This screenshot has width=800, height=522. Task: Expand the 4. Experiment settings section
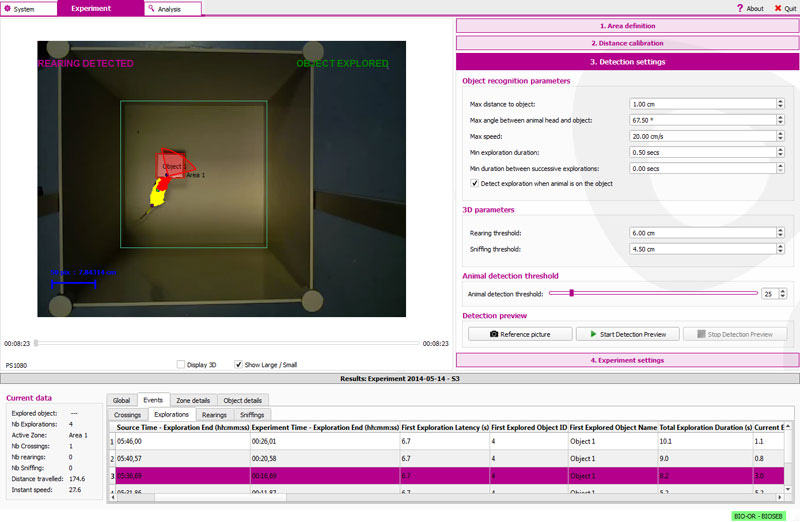(627, 360)
